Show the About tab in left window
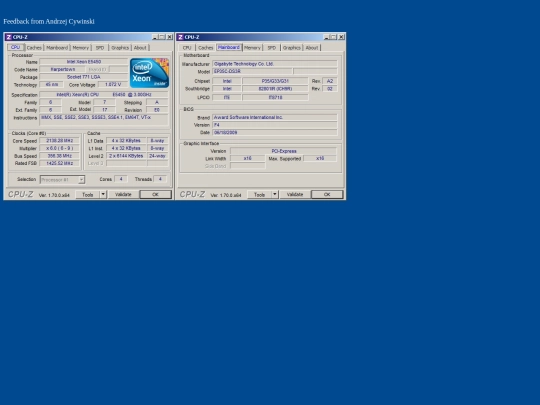This screenshot has height=405, width=540. 140,48
